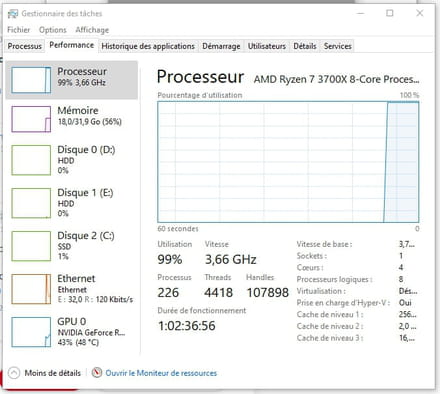The height and width of the screenshot is (394, 440).
Task: Open the Services tab
Action: 338,46
